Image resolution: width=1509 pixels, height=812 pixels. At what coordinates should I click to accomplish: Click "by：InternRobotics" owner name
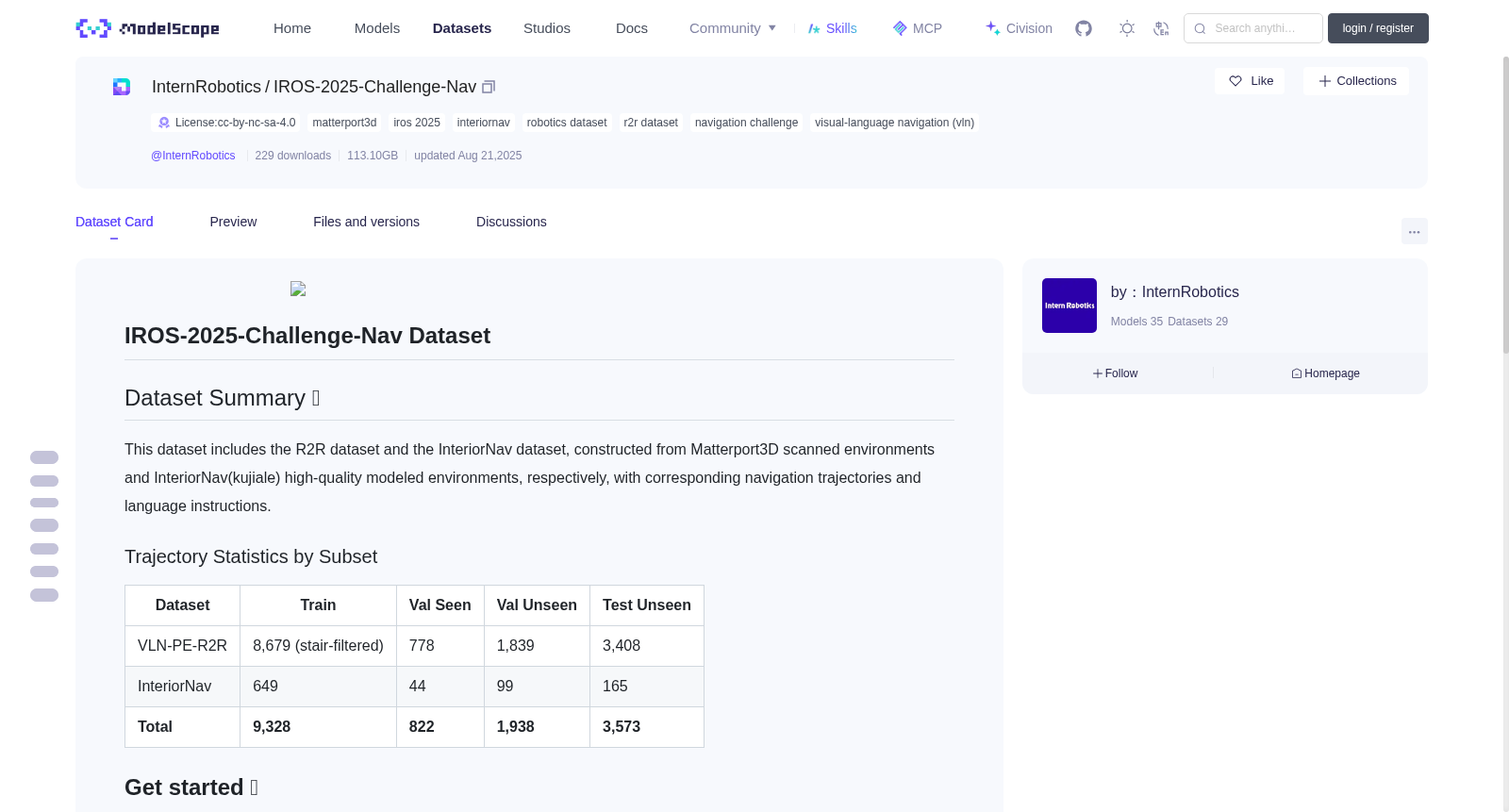(1175, 292)
